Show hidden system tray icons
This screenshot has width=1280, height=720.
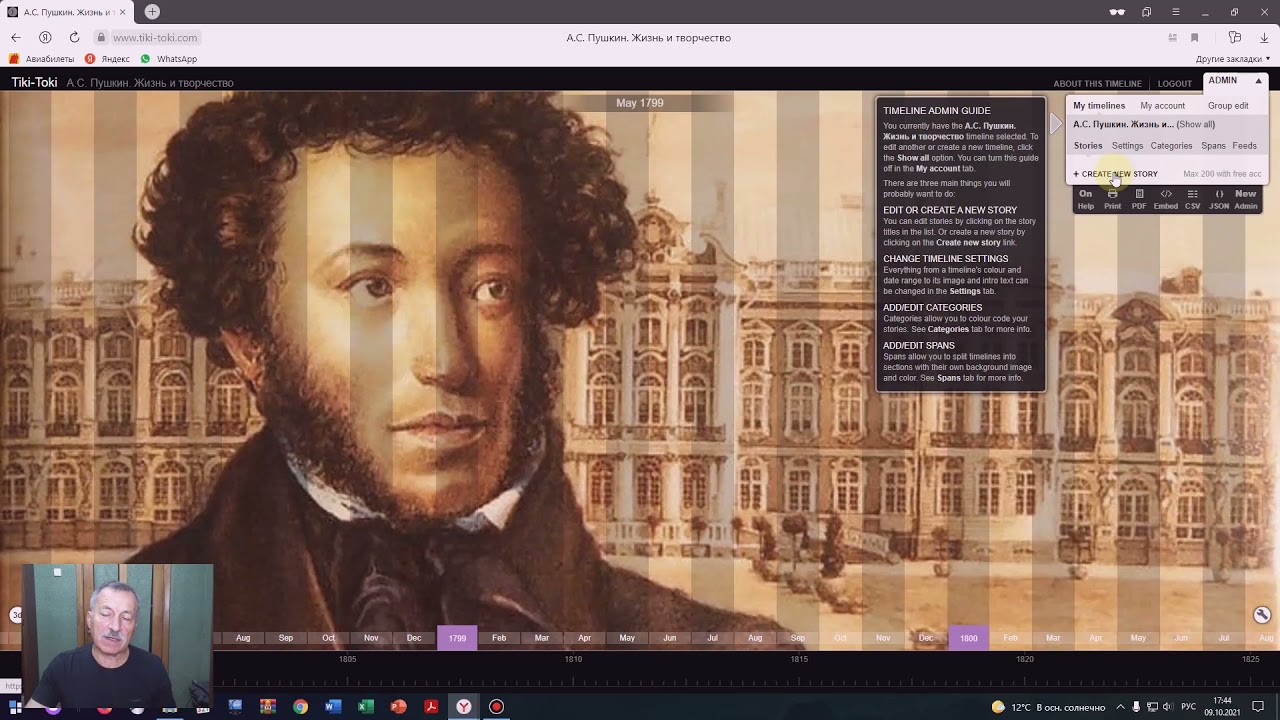[x=1120, y=708]
